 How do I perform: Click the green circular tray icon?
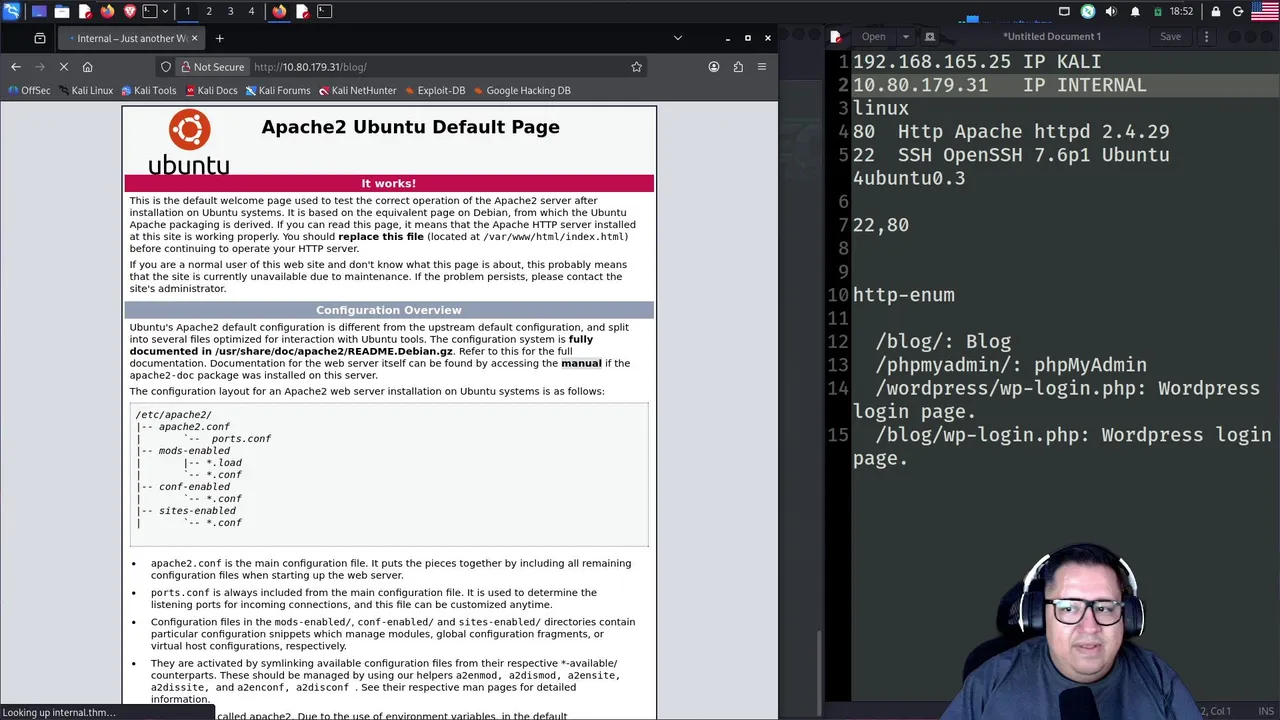point(1088,11)
